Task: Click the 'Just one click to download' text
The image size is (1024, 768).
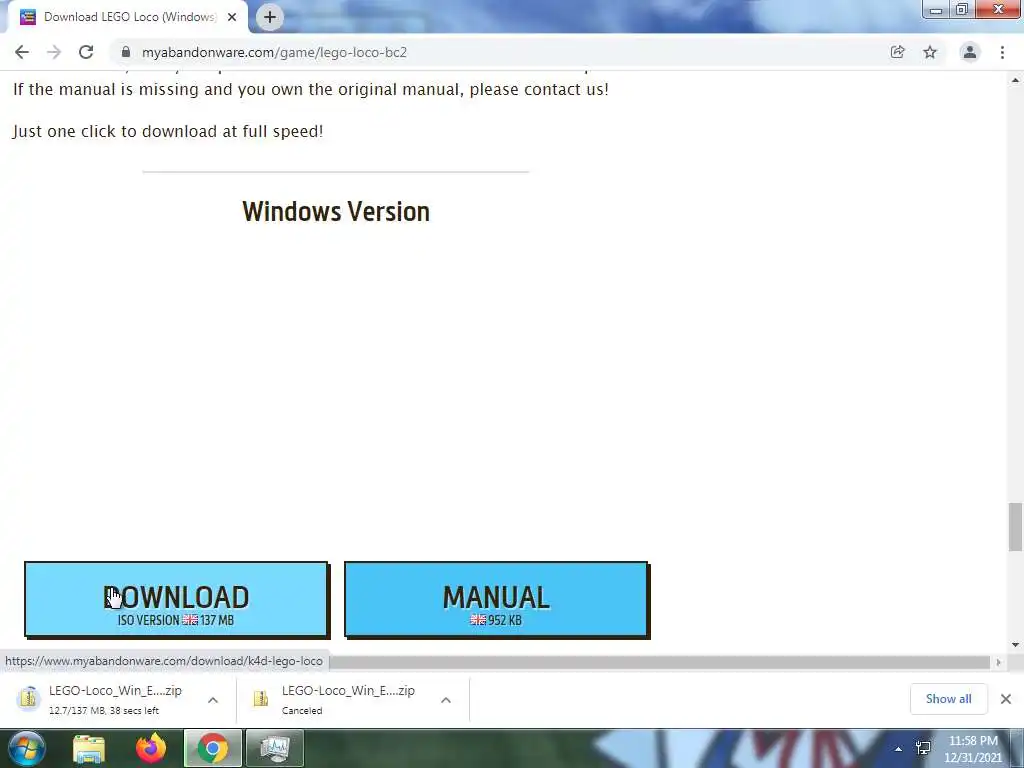Action: coord(168,131)
